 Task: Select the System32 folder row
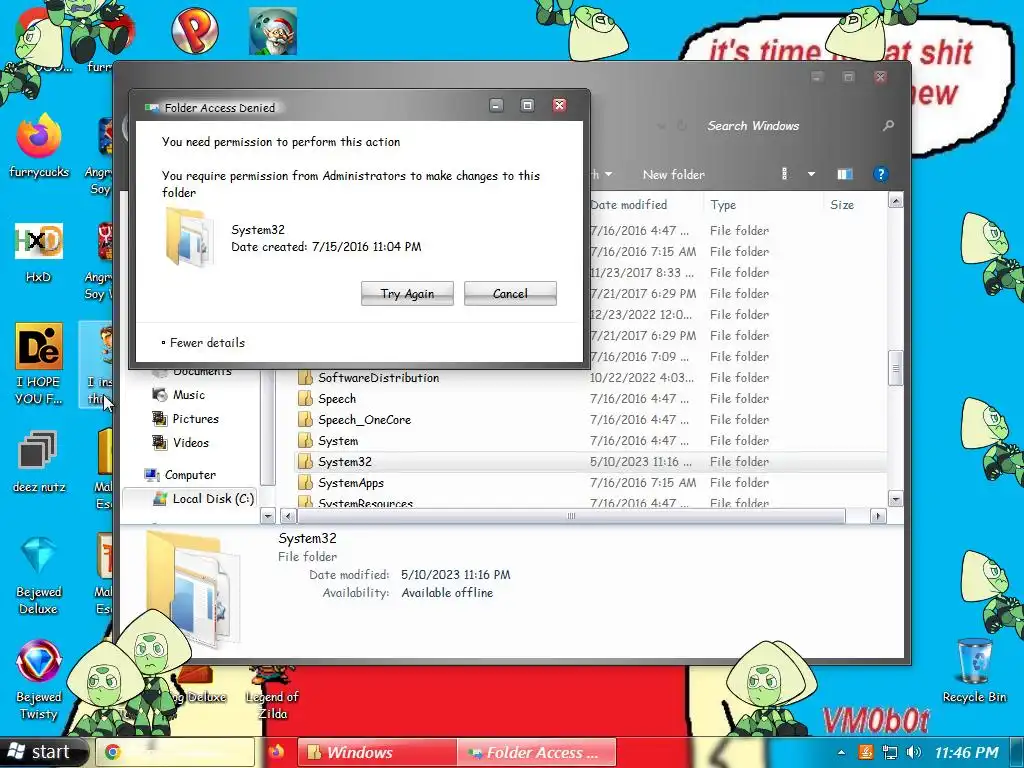[590, 462]
